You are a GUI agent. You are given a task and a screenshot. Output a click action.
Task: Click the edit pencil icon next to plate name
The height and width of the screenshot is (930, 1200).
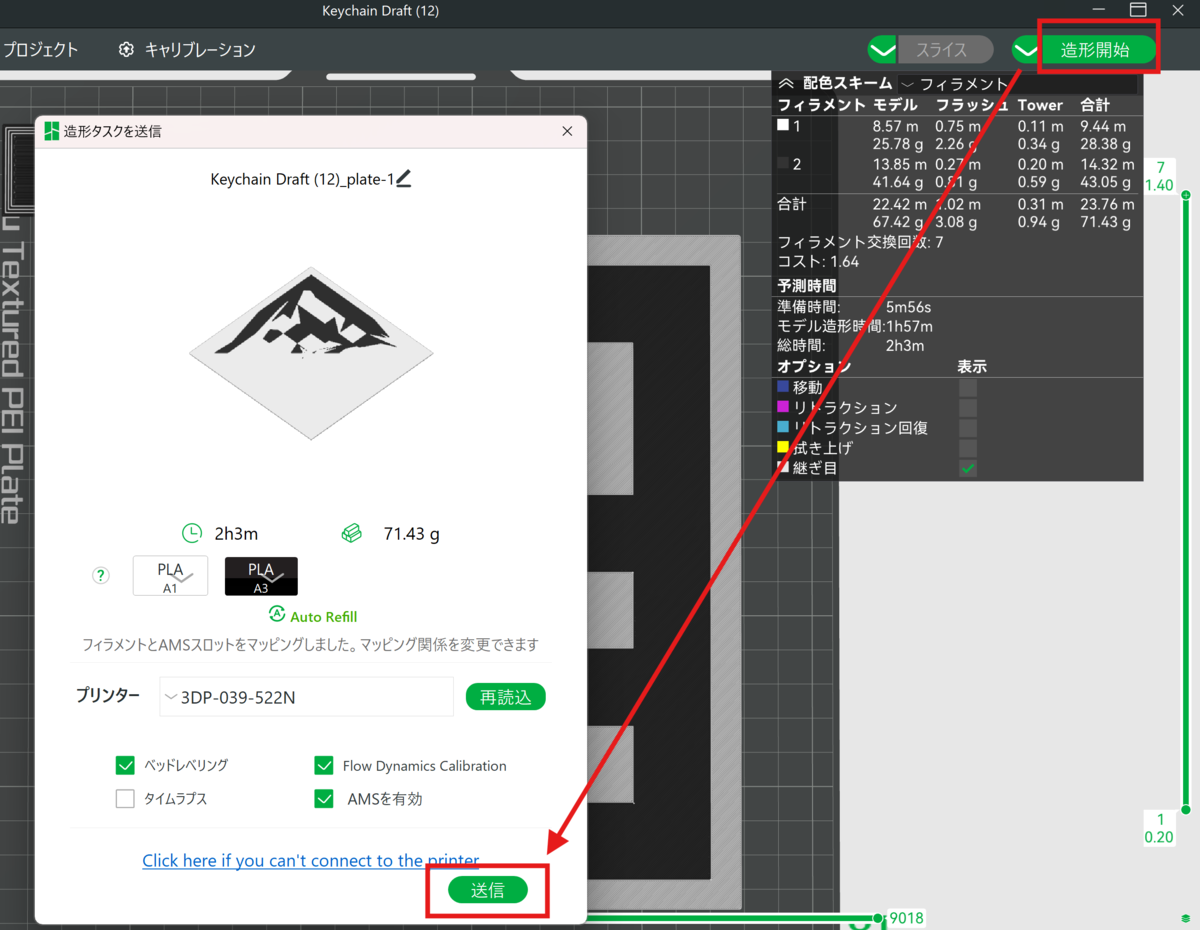tap(405, 178)
